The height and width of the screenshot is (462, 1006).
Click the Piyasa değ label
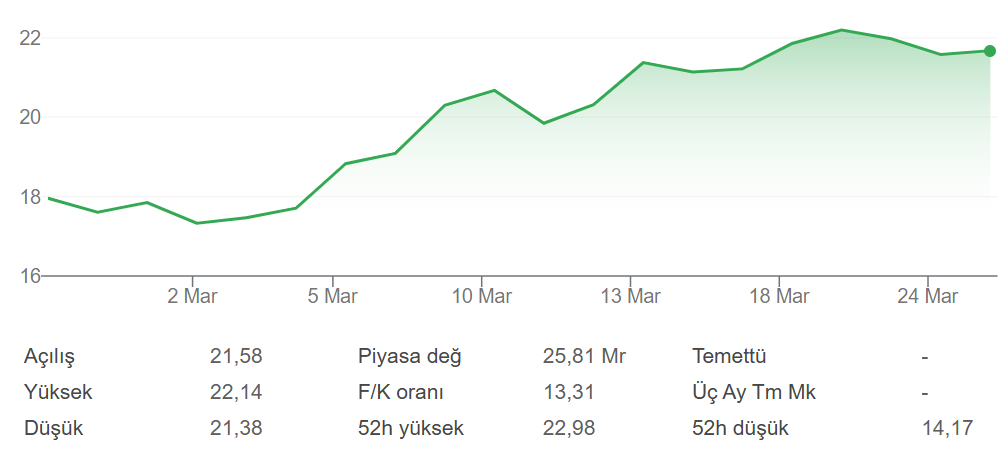click(410, 356)
